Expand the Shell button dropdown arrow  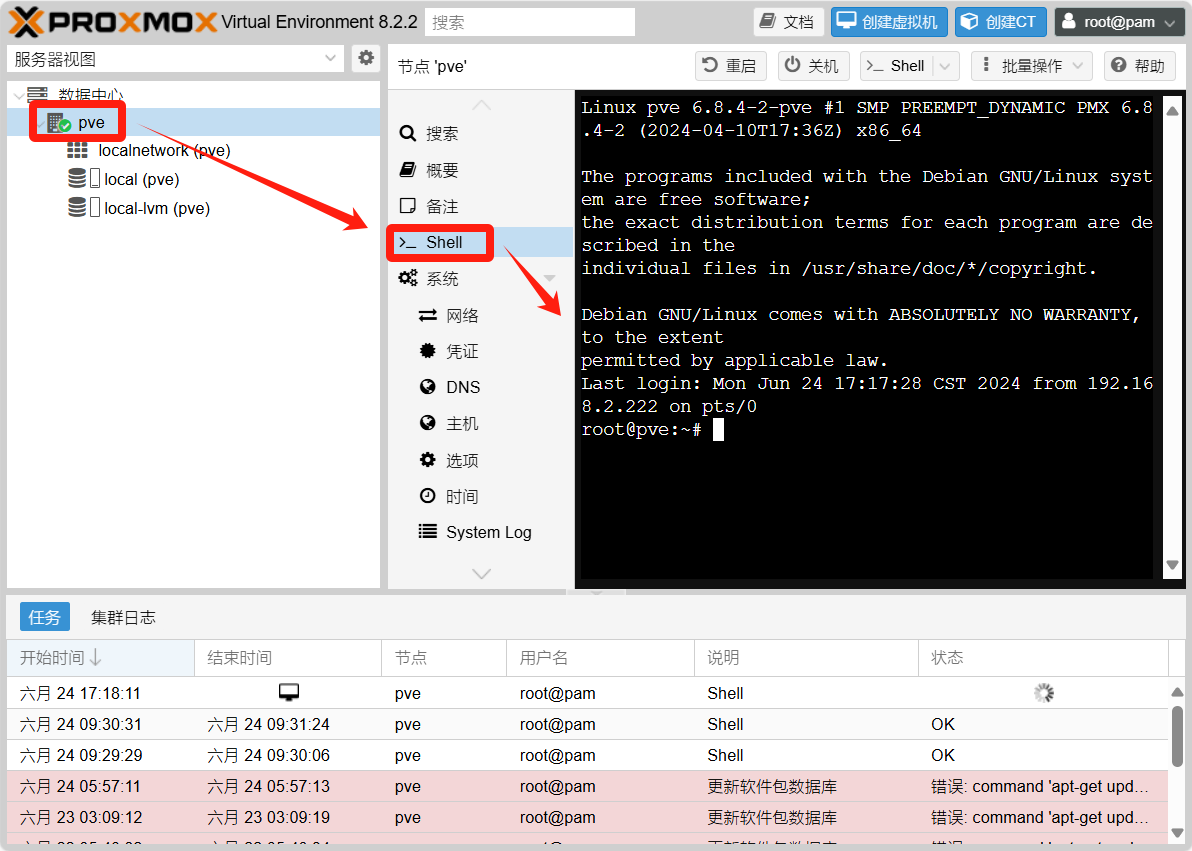pos(946,66)
